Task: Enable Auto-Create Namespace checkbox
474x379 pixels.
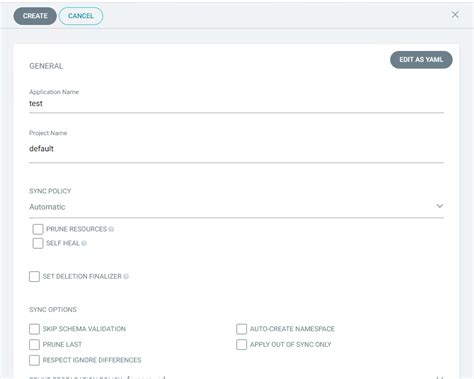Action: click(242, 329)
